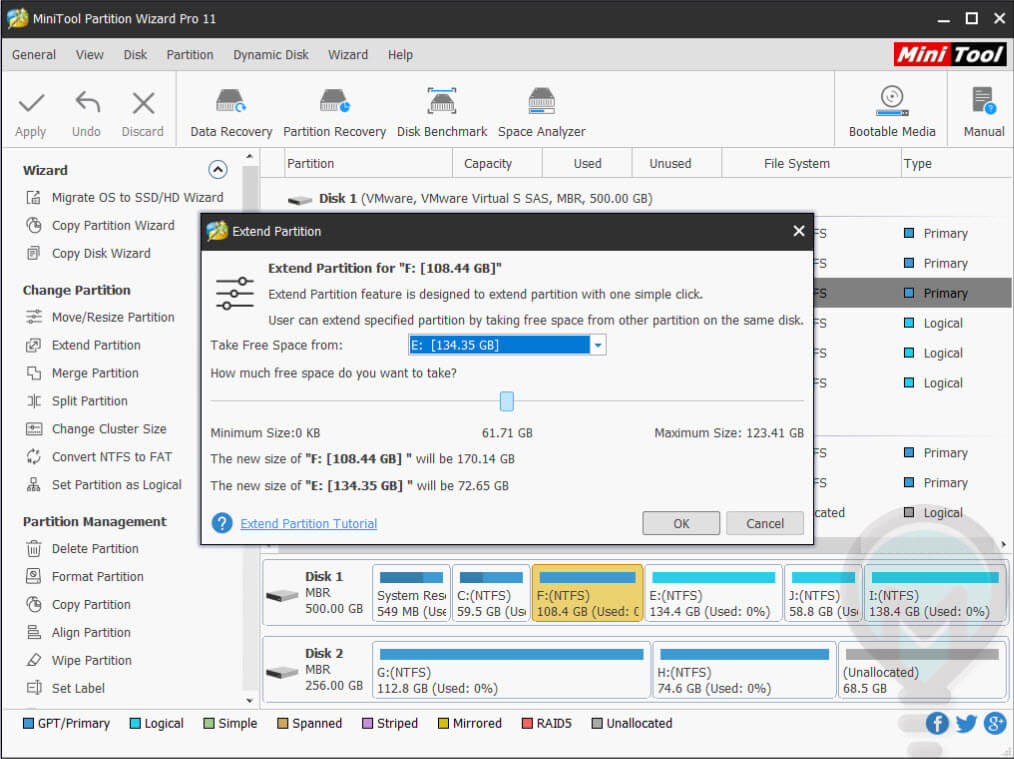1014x759 pixels.
Task: Select Set Label action
Action: tap(65, 688)
